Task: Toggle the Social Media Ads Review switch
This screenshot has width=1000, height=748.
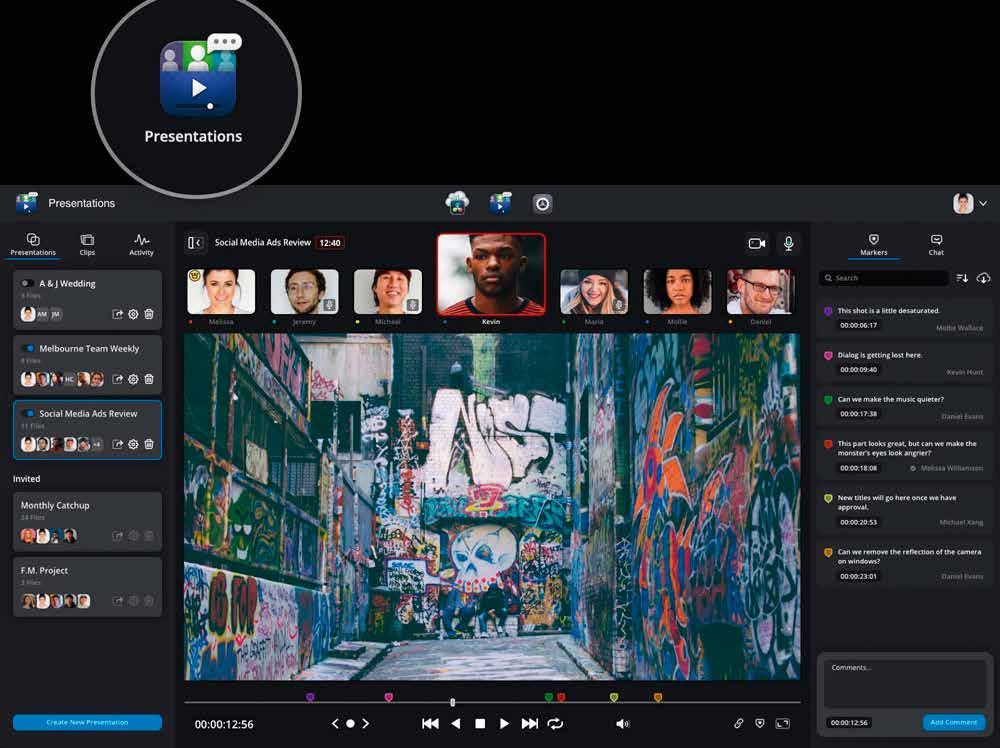Action: click(x=27, y=413)
